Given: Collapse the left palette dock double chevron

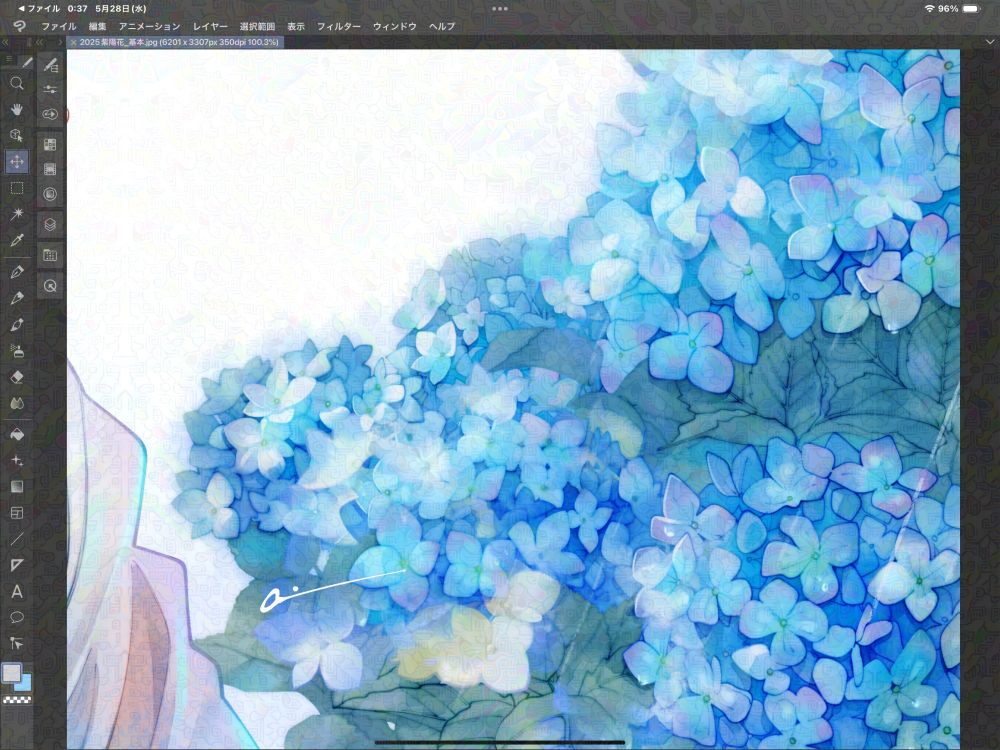Looking at the screenshot, I should tap(5, 42).
